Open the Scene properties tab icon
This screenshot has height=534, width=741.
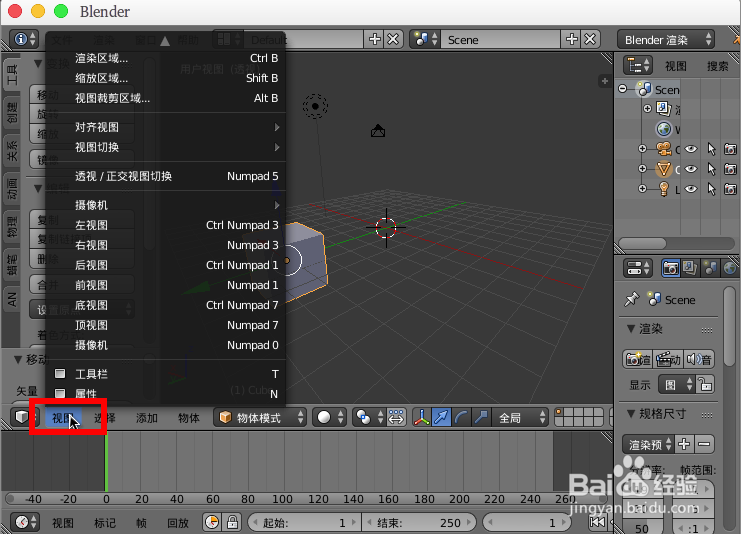click(x=710, y=268)
